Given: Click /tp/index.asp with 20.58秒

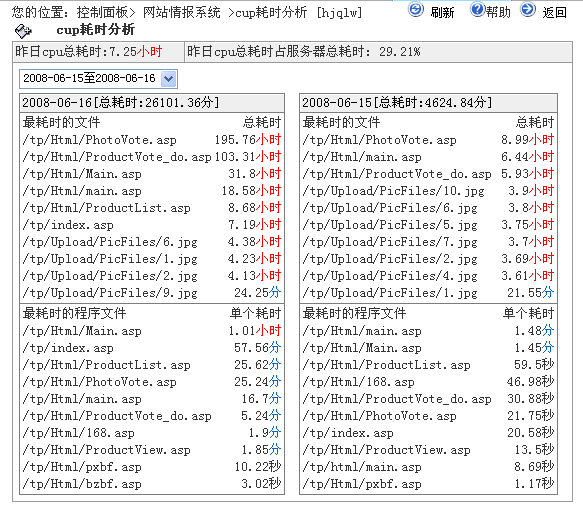Looking at the screenshot, I should click(x=428, y=433).
